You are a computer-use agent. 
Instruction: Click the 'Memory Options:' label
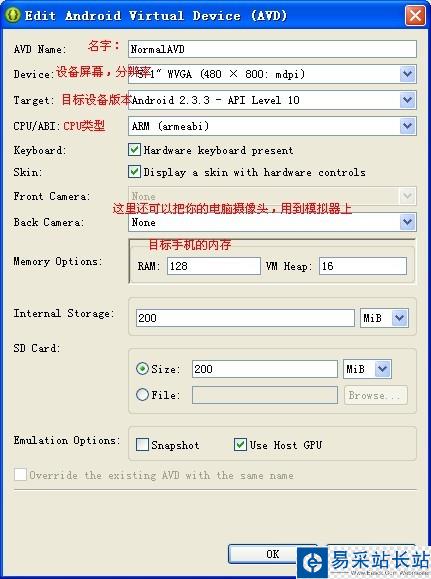click(58, 262)
